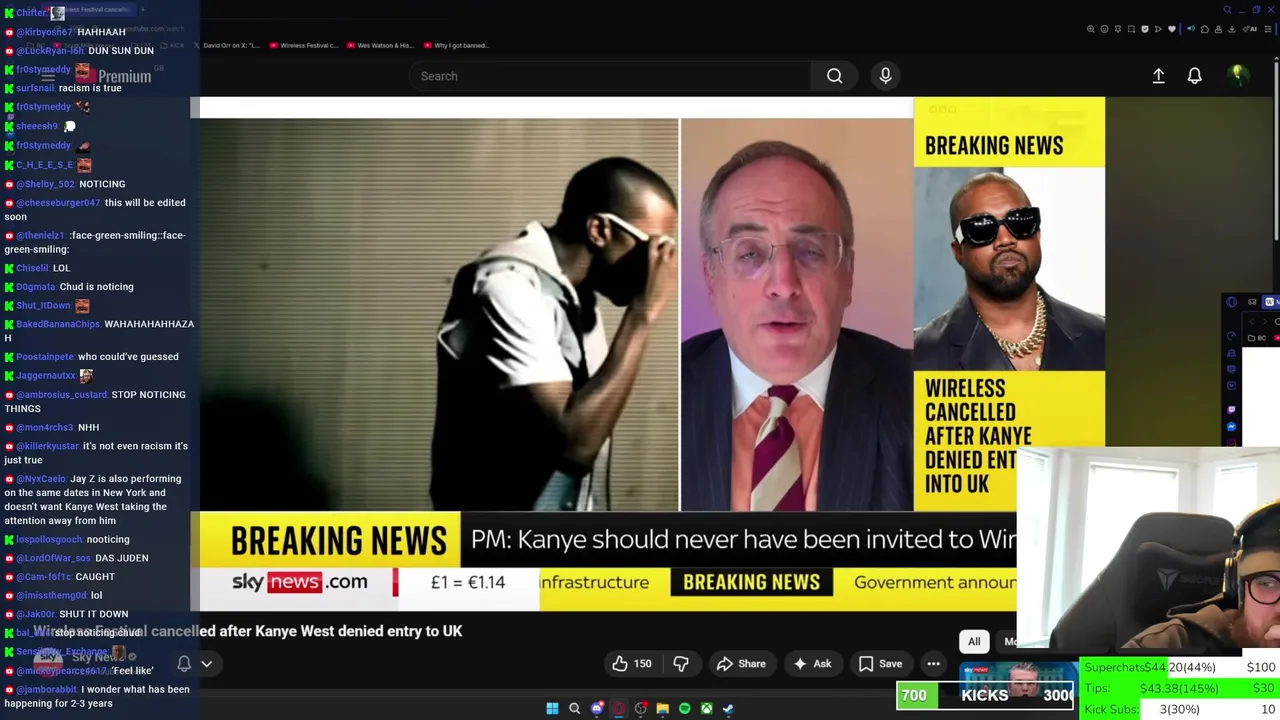Toggle the Sky News channel notification bell
The width and height of the screenshot is (1280, 720).
(184, 663)
